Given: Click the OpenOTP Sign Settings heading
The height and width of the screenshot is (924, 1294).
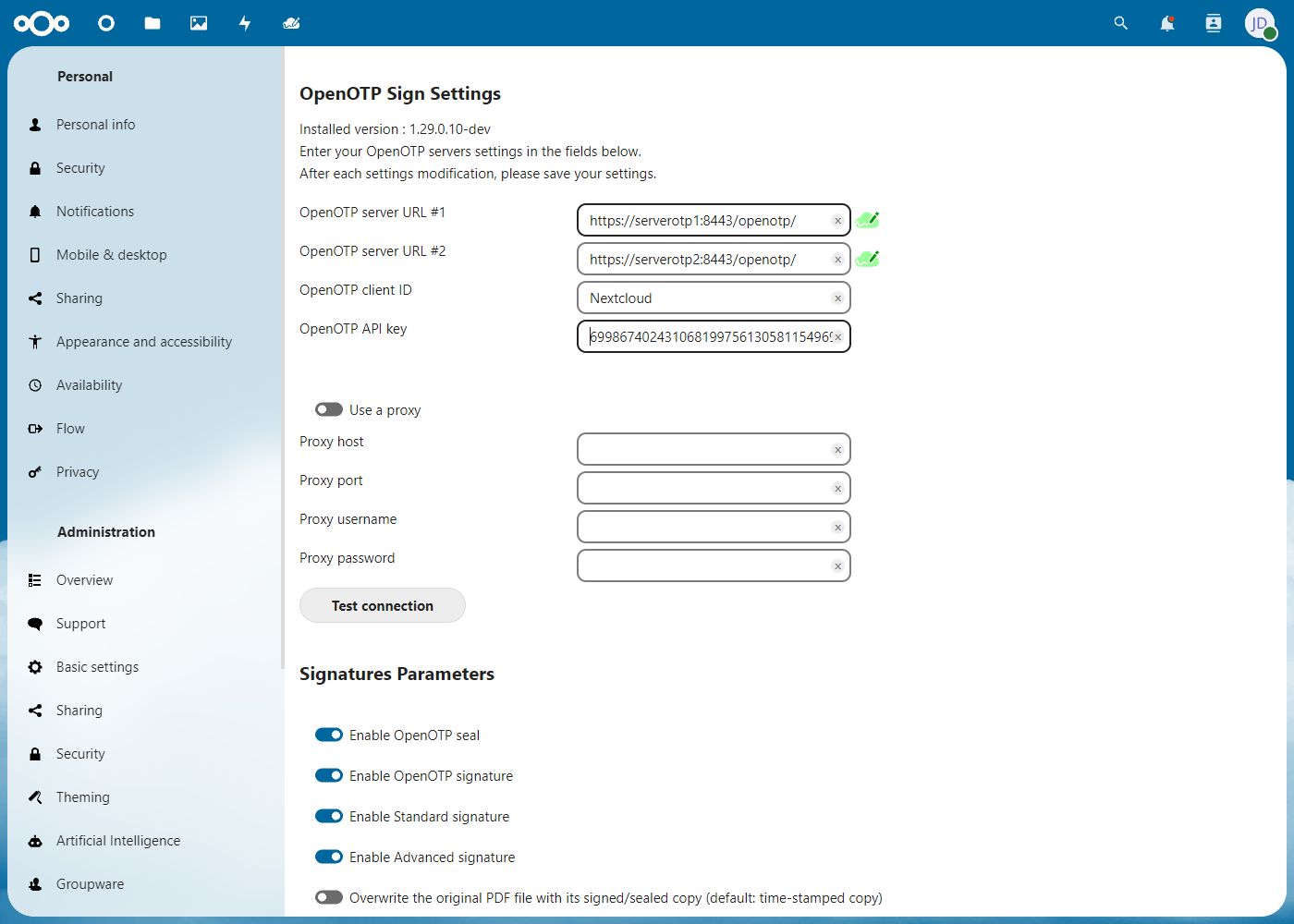Looking at the screenshot, I should click(x=400, y=93).
